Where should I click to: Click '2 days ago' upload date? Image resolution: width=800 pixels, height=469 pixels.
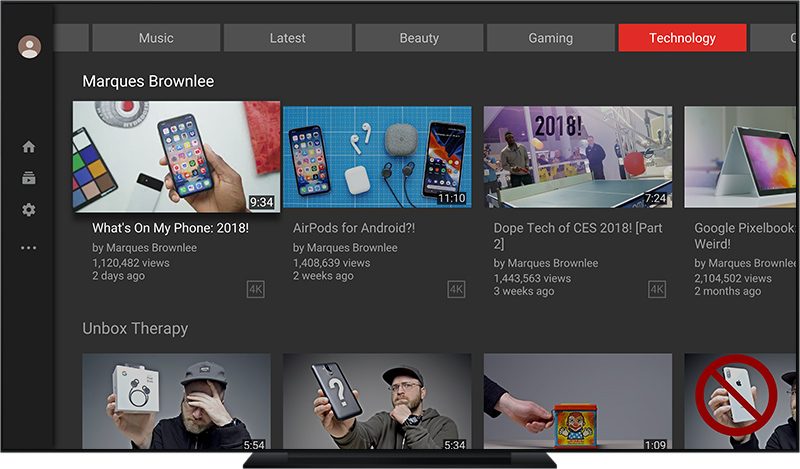pos(118,276)
